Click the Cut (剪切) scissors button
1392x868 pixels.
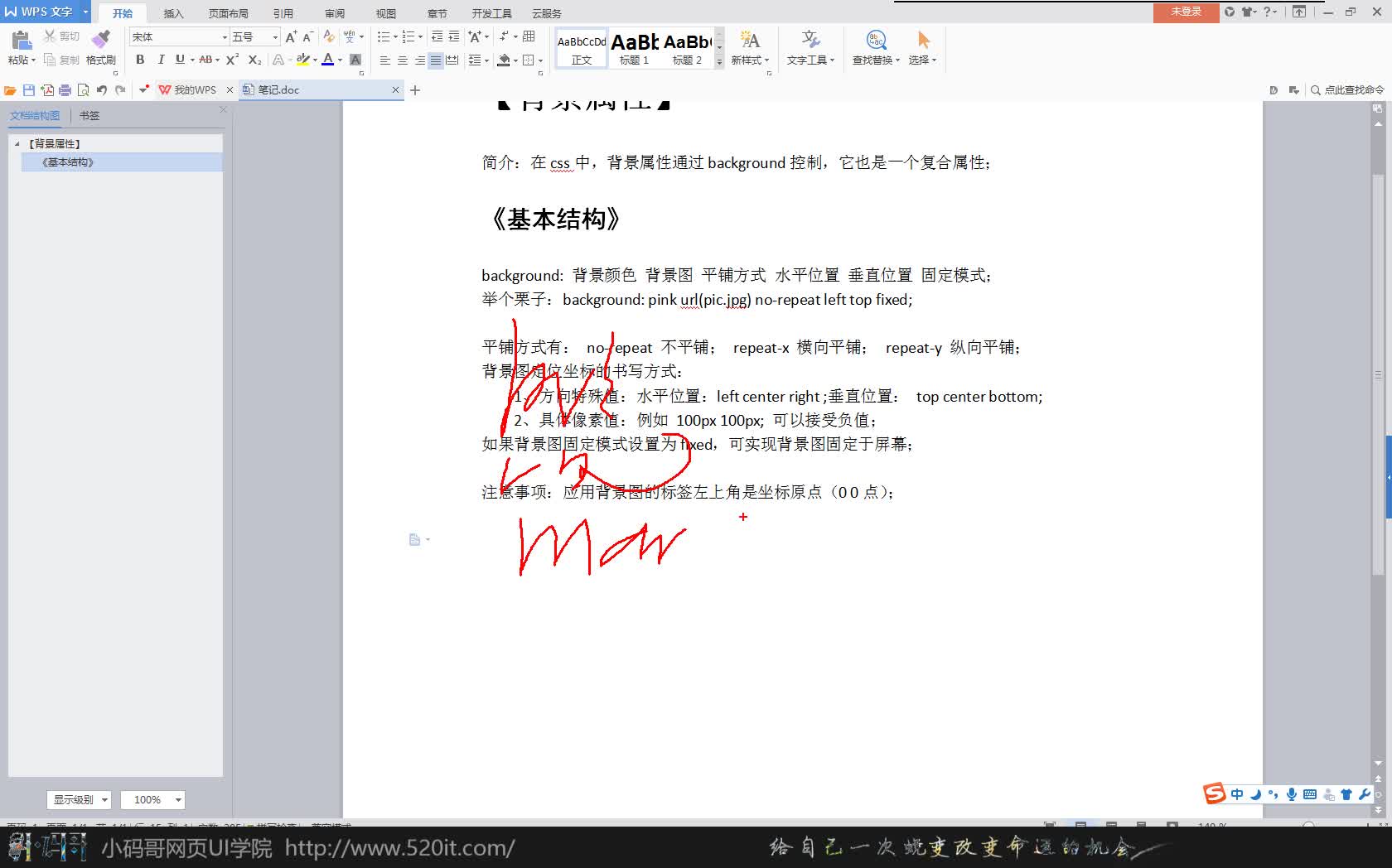tap(61, 36)
